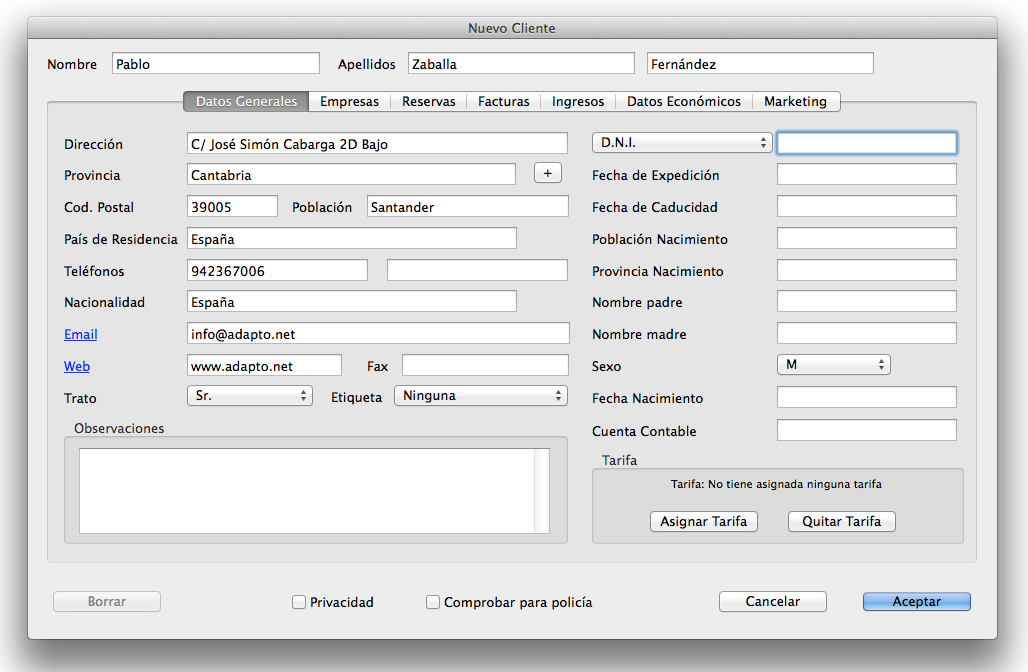
Task: Click the 'Tarifa: No tiene asignada ninguna tarifa' text
Action: coord(776,484)
